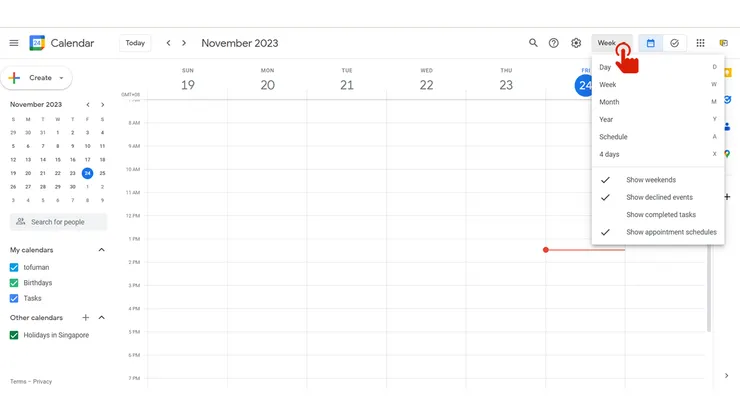The image size is (740, 416).
Task: Go to the next week arrow
Action: tap(184, 43)
